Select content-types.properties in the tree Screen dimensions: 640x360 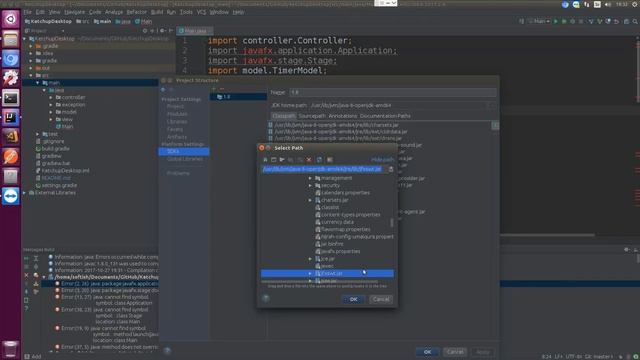(x=347, y=215)
